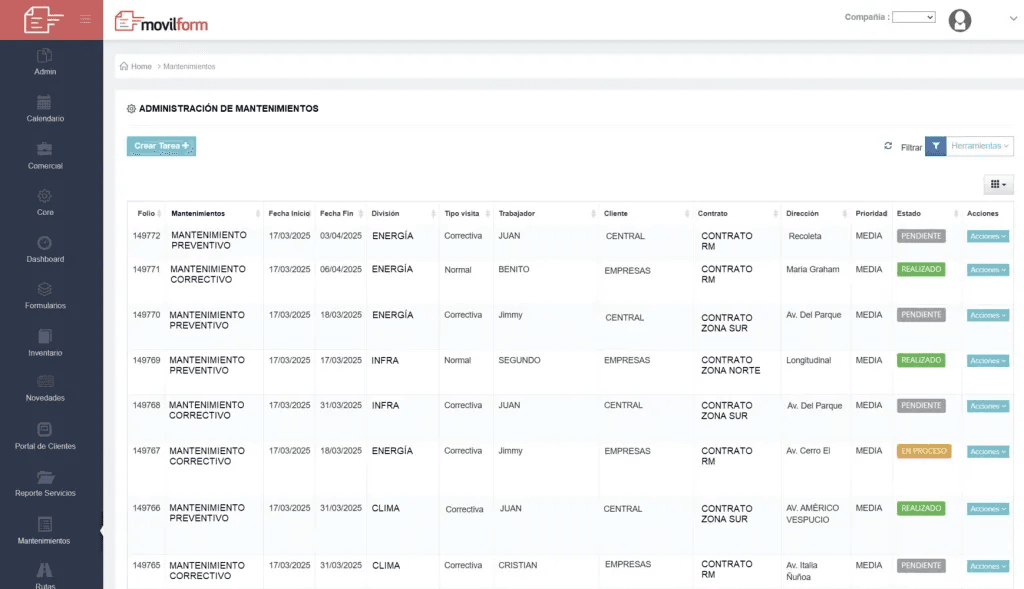Select the SEGUNDO worker cell
This screenshot has height=589, width=1024.
(x=519, y=360)
